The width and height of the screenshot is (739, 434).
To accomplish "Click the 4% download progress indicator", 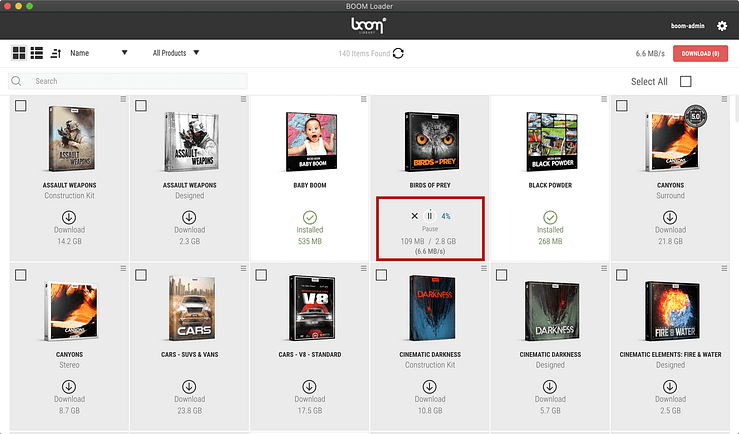I will pos(445,216).
